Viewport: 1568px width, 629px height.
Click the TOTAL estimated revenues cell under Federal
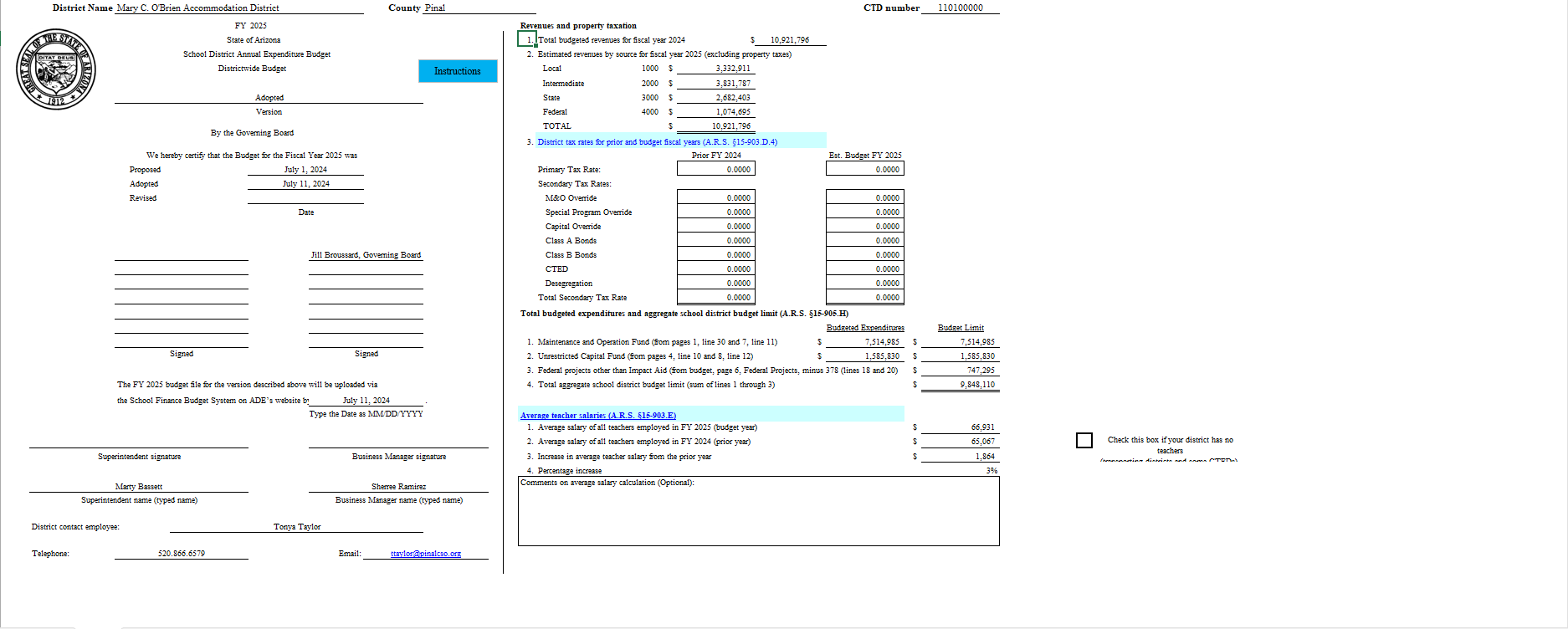715,126
